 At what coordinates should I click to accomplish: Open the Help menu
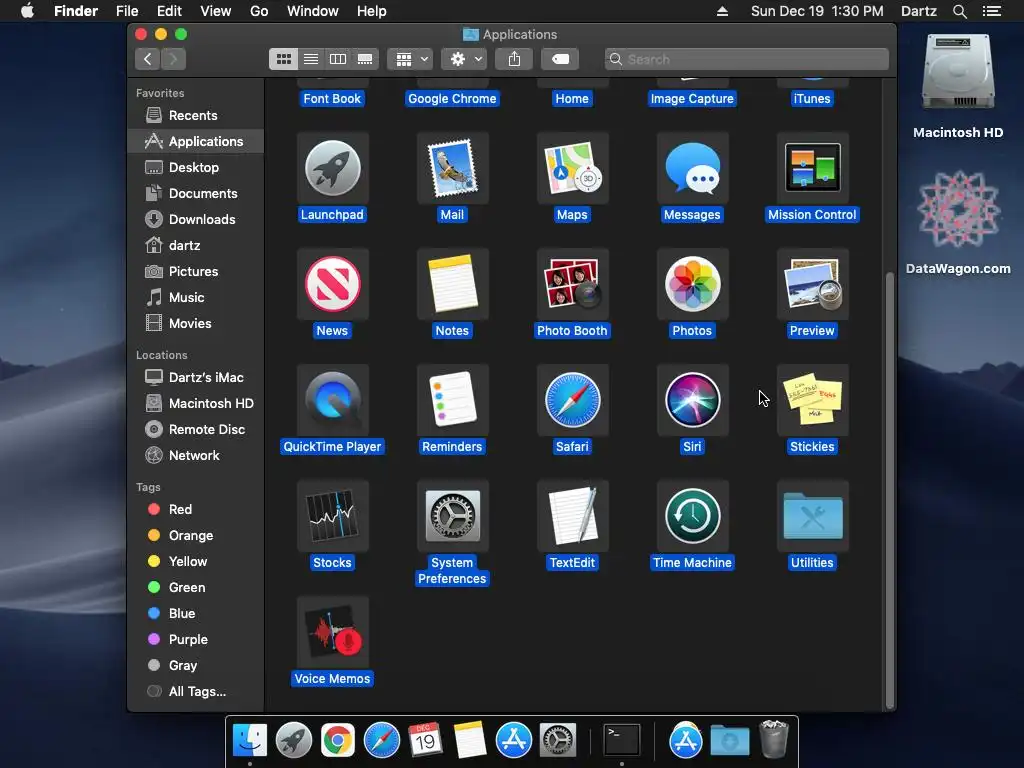point(372,11)
